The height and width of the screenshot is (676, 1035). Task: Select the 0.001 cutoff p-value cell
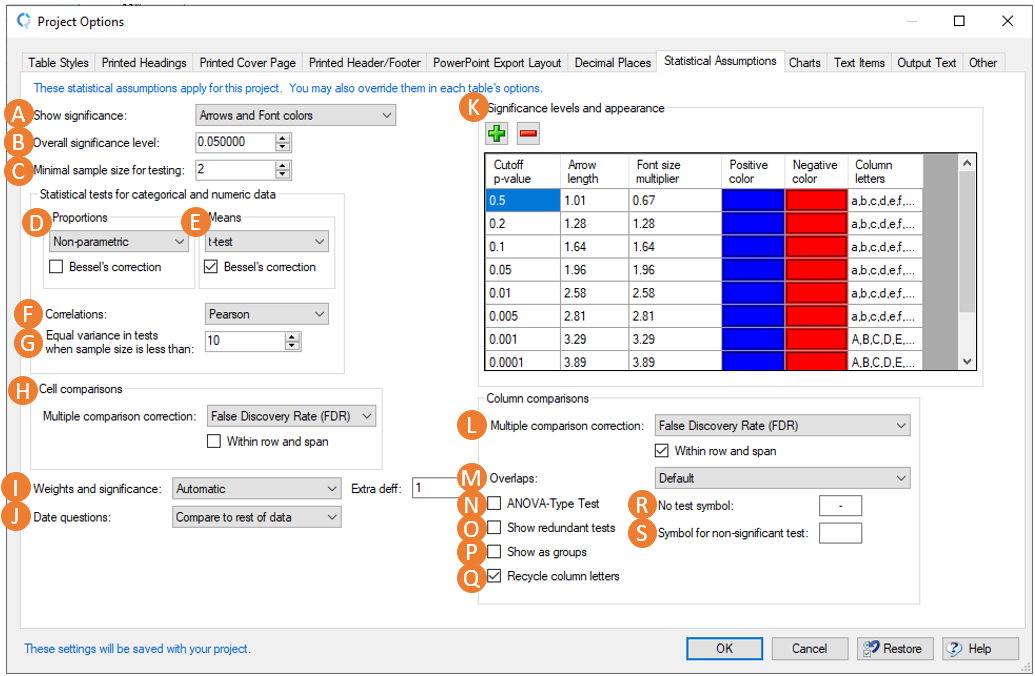(x=523, y=339)
